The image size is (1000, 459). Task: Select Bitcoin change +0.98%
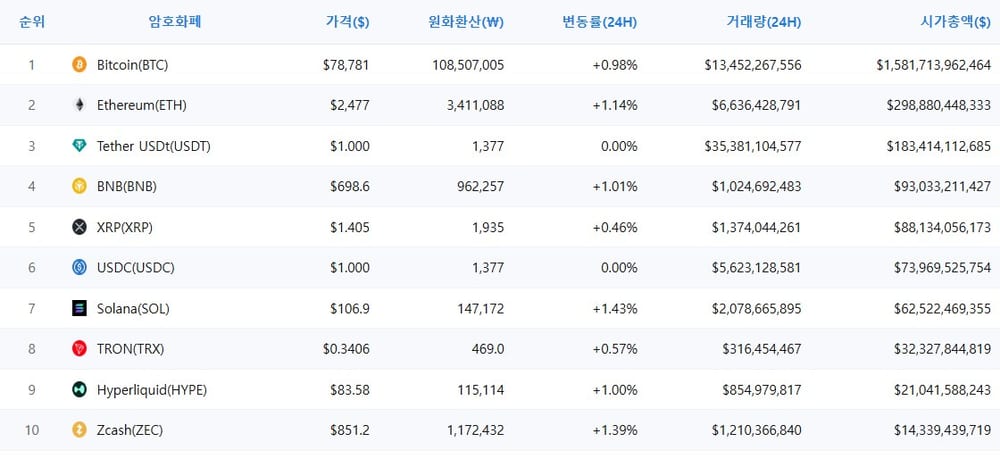click(x=615, y=65)
